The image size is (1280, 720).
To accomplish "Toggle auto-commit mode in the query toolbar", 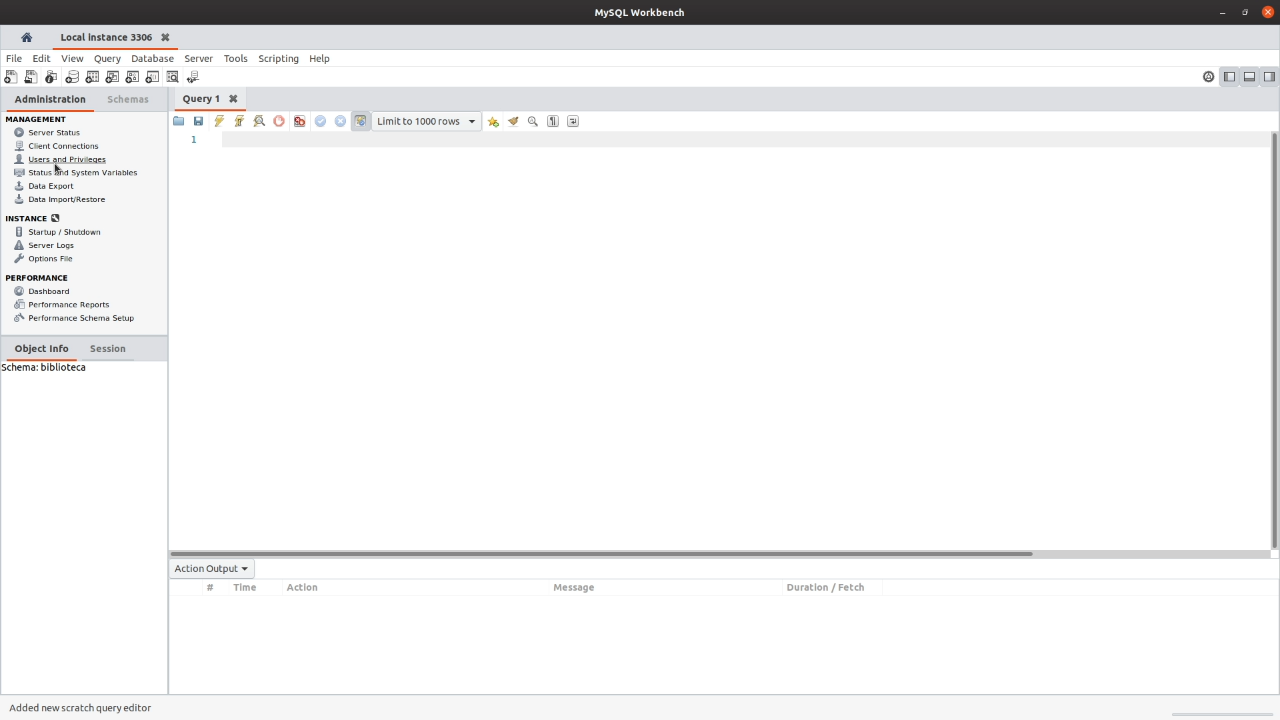I will [360, 121].
